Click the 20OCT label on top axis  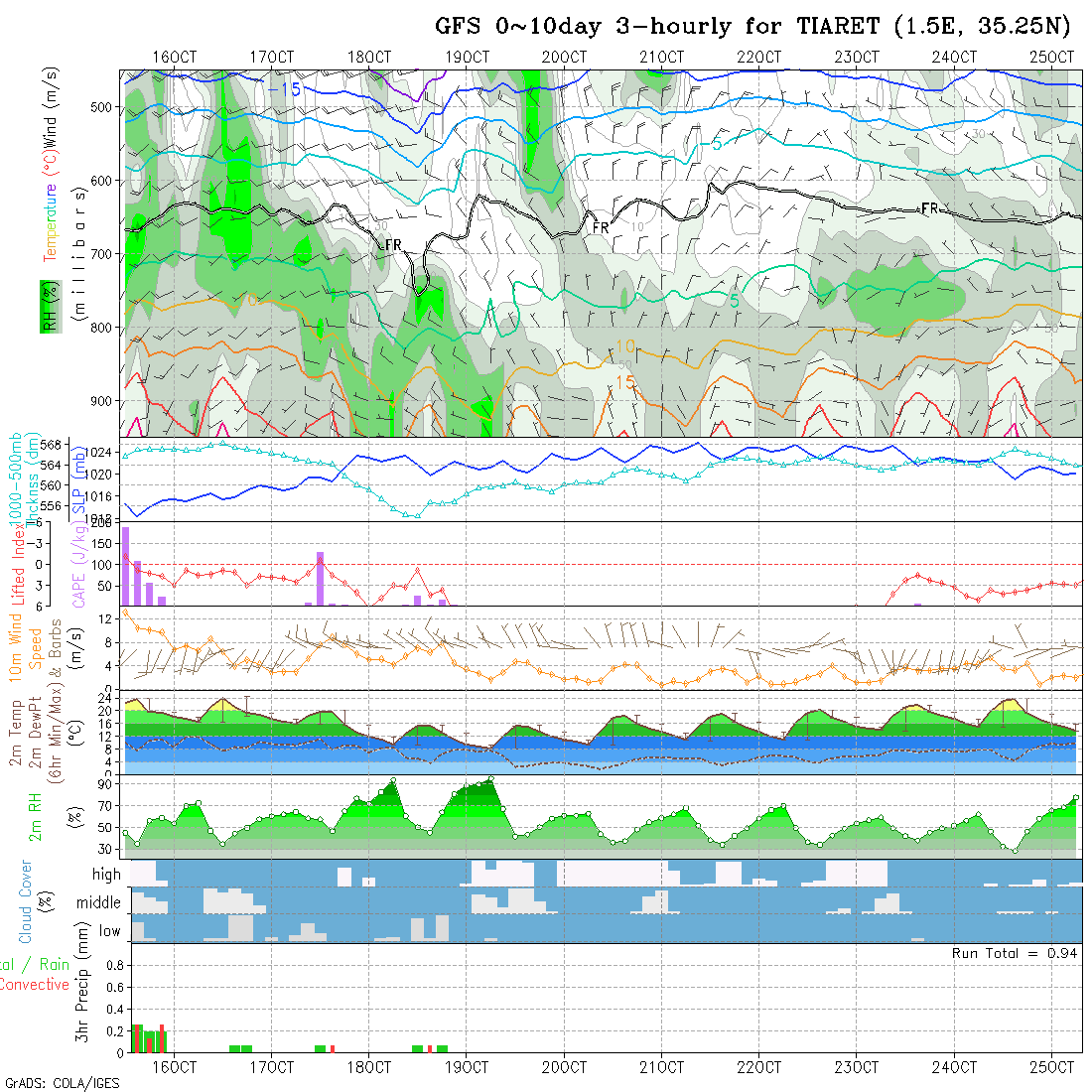[x=564, y=57]
